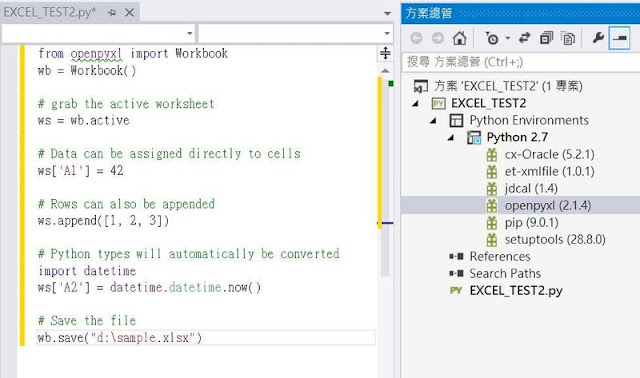The height and width of the screenshot is (378, 640).
Task: Select cx-Oracle (5.2.1) package
Action: 549,155
